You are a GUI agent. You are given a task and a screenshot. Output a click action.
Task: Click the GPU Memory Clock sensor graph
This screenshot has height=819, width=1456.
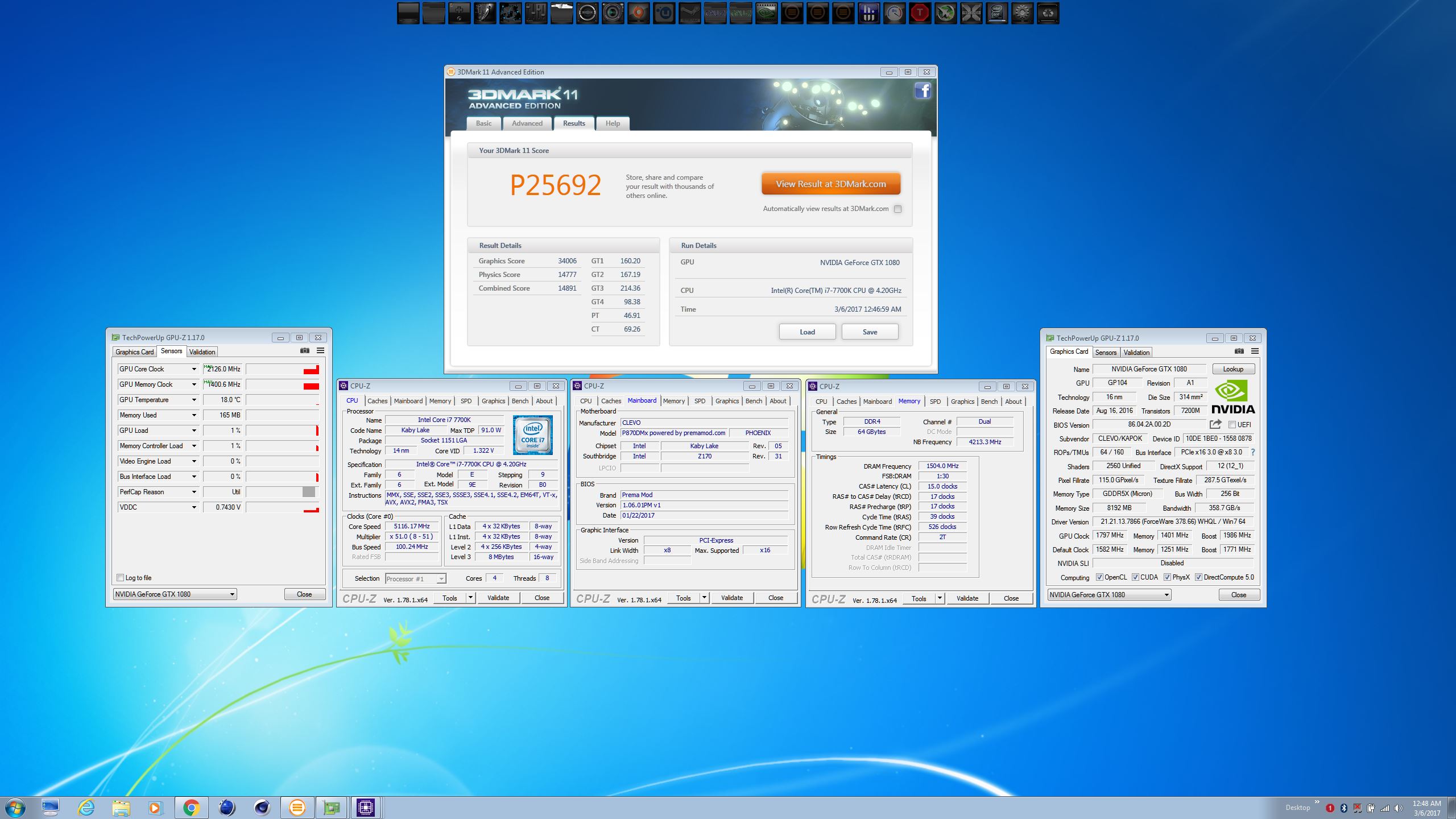pos(282,385)
